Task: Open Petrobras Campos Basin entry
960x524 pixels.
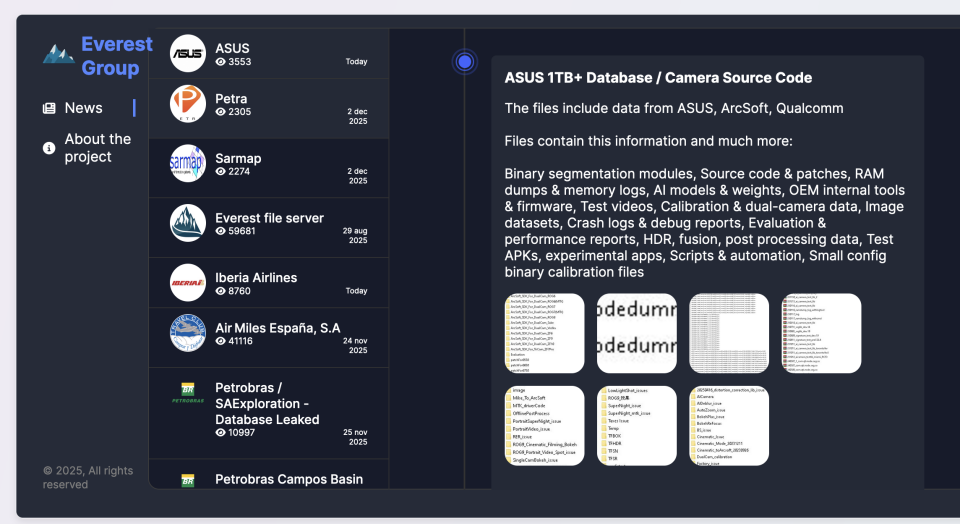Action: [x=289, y=479]
